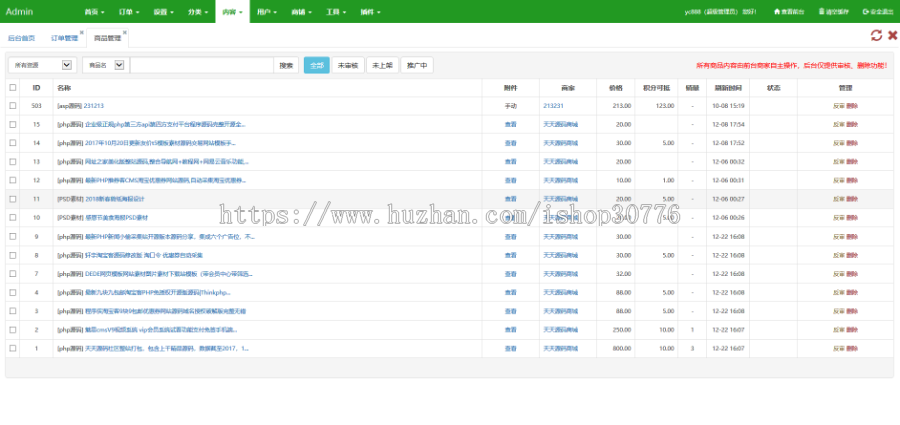
Task: Click the refresh icon at top right
Action: click(876, 36)
